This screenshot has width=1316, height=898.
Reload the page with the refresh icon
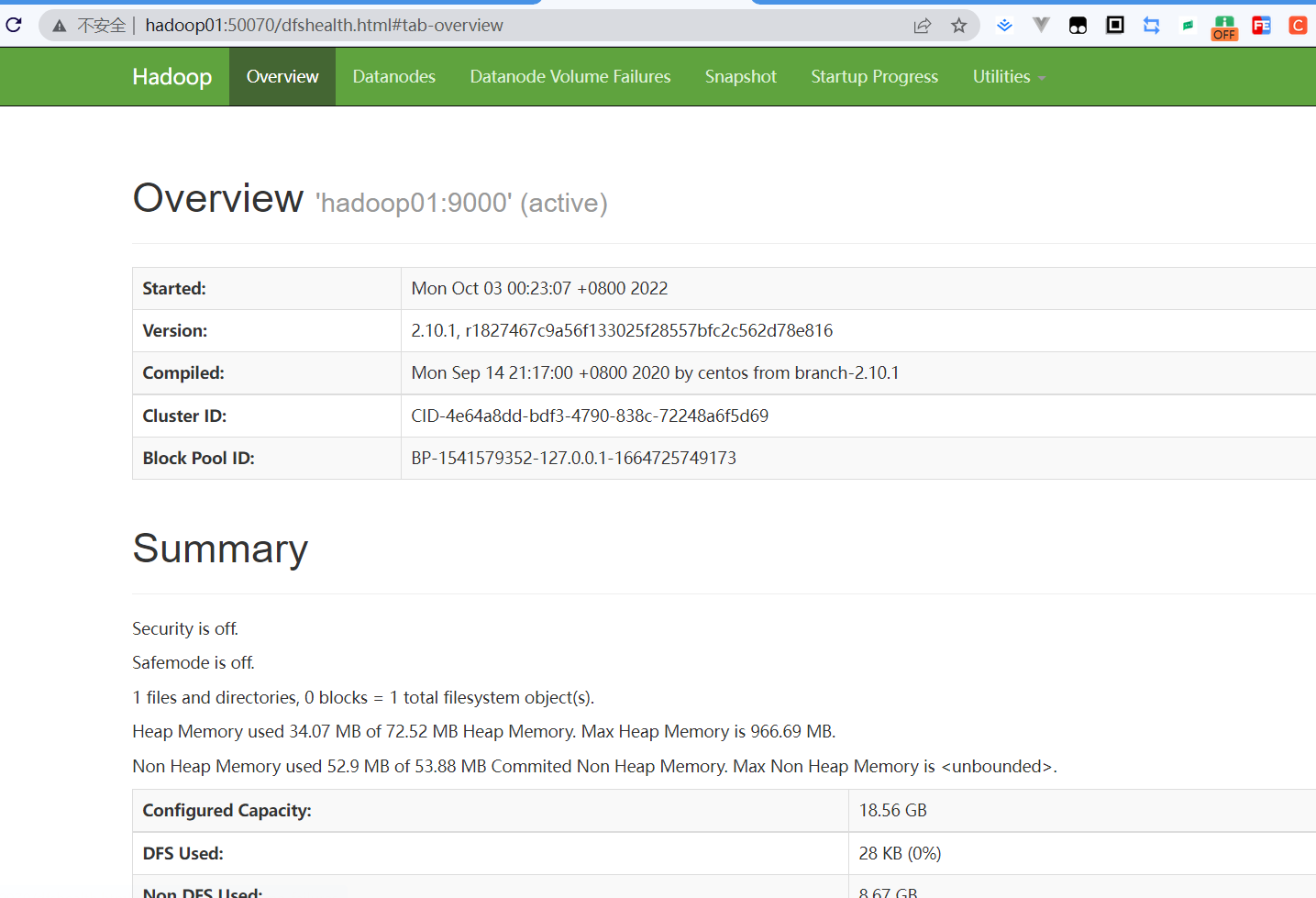coord(14,25)
